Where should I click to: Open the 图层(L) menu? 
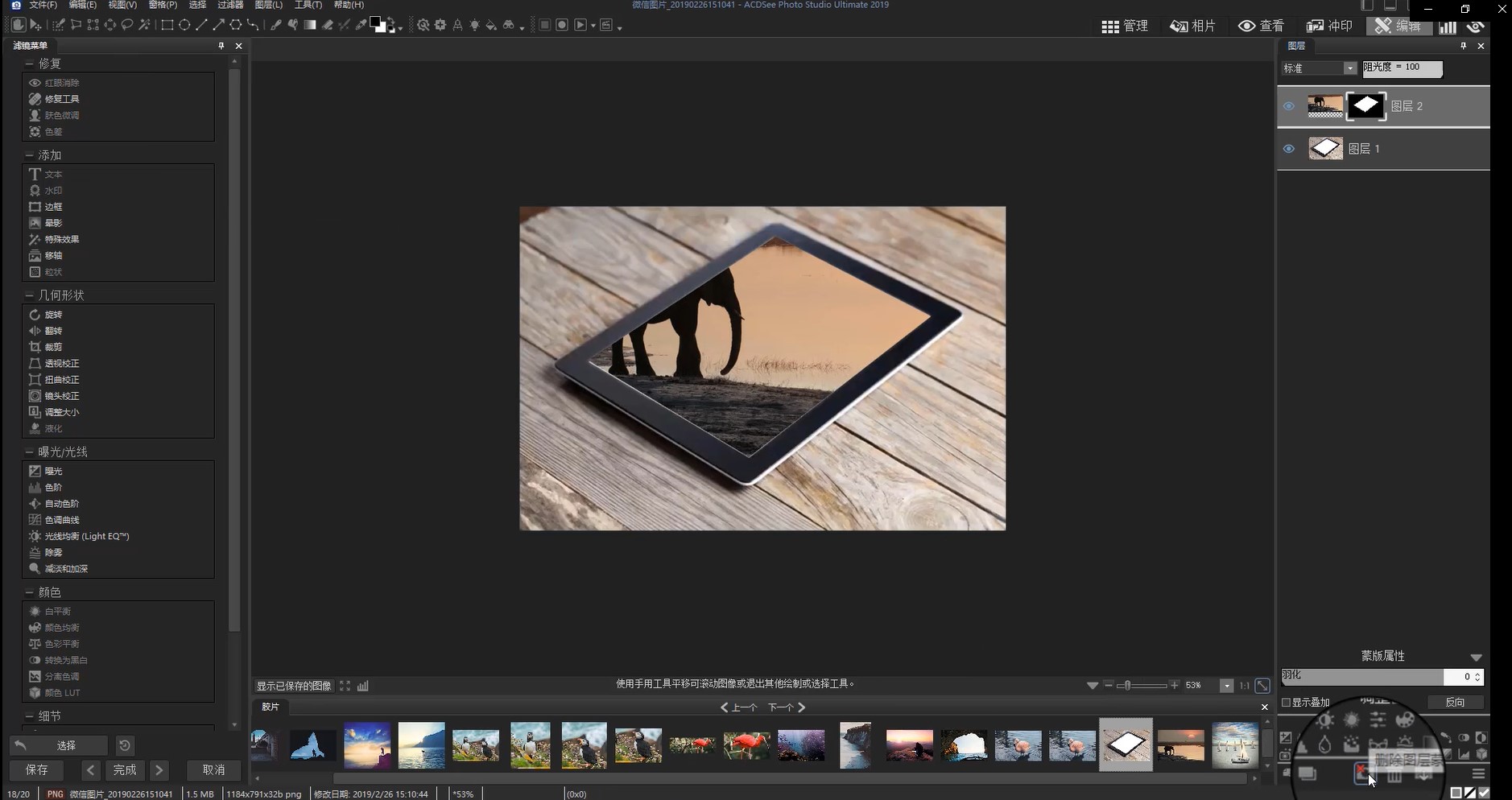(x=268, y=5)
